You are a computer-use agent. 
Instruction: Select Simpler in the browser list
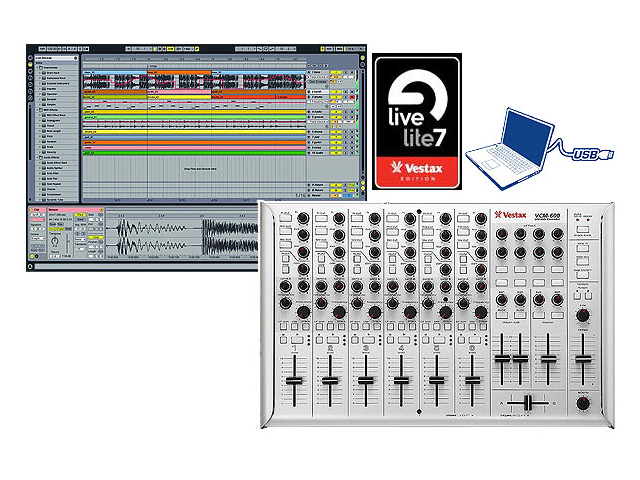52,104
